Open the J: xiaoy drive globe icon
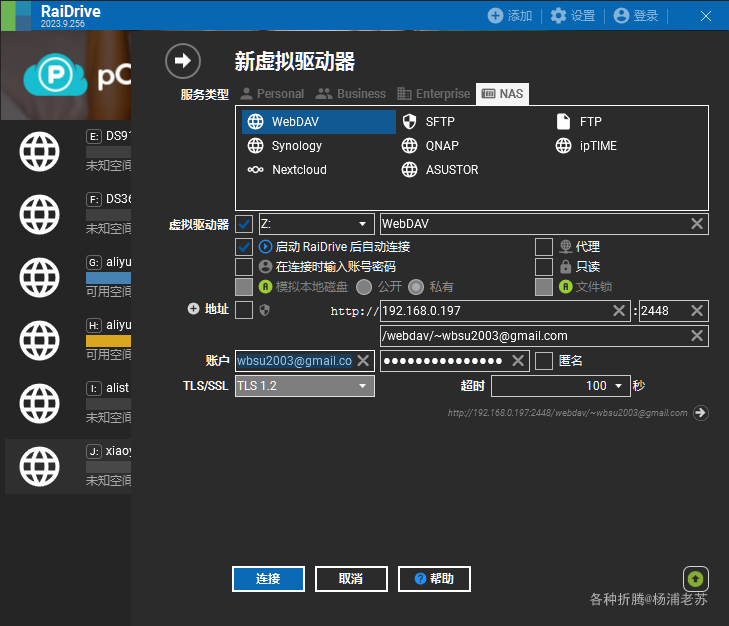This screenshot has width=729, height=626. (x=40, y=466)
